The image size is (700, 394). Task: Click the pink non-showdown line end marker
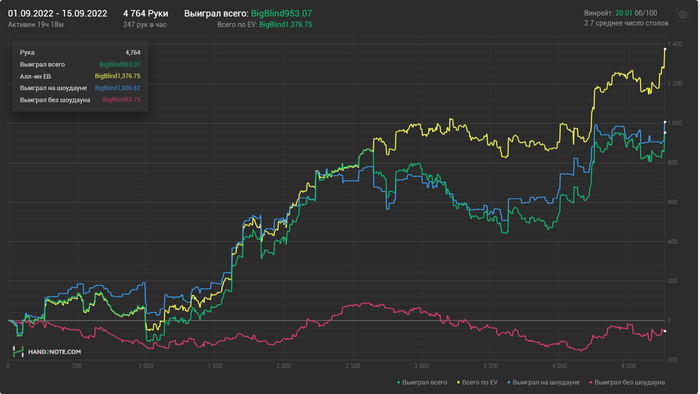[665, 331]
